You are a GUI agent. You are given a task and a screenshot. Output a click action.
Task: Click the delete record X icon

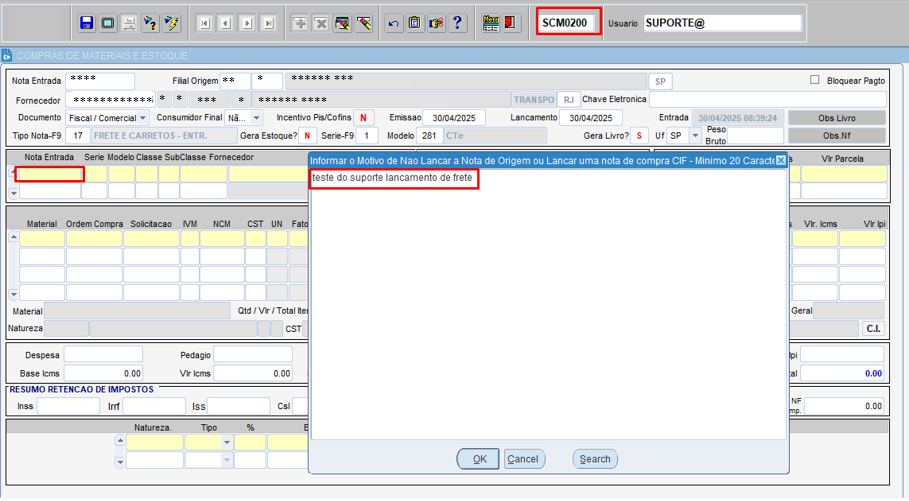click(321, 22)
